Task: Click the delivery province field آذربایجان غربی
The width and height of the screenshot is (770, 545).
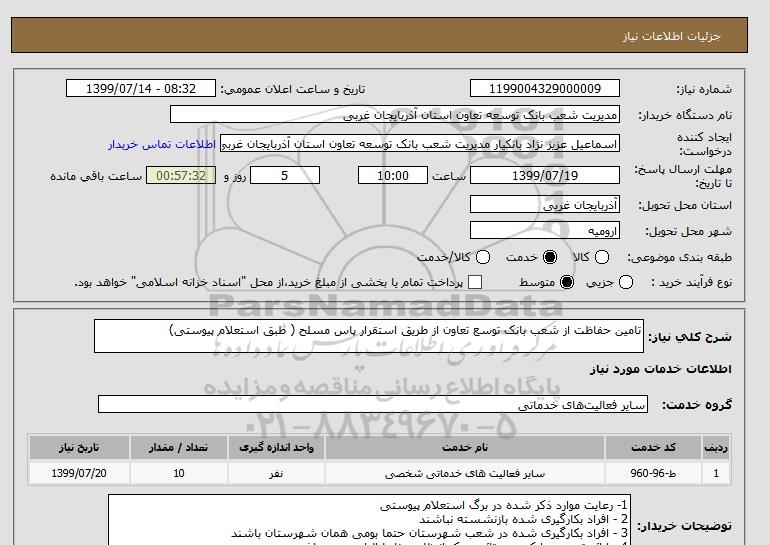Action: point(545,204)
